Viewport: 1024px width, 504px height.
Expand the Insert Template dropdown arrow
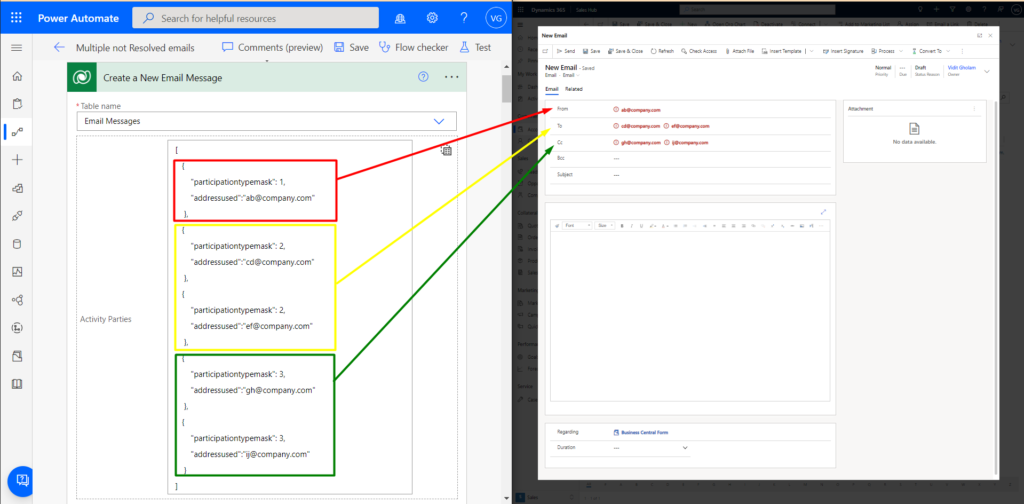(812, 50)
